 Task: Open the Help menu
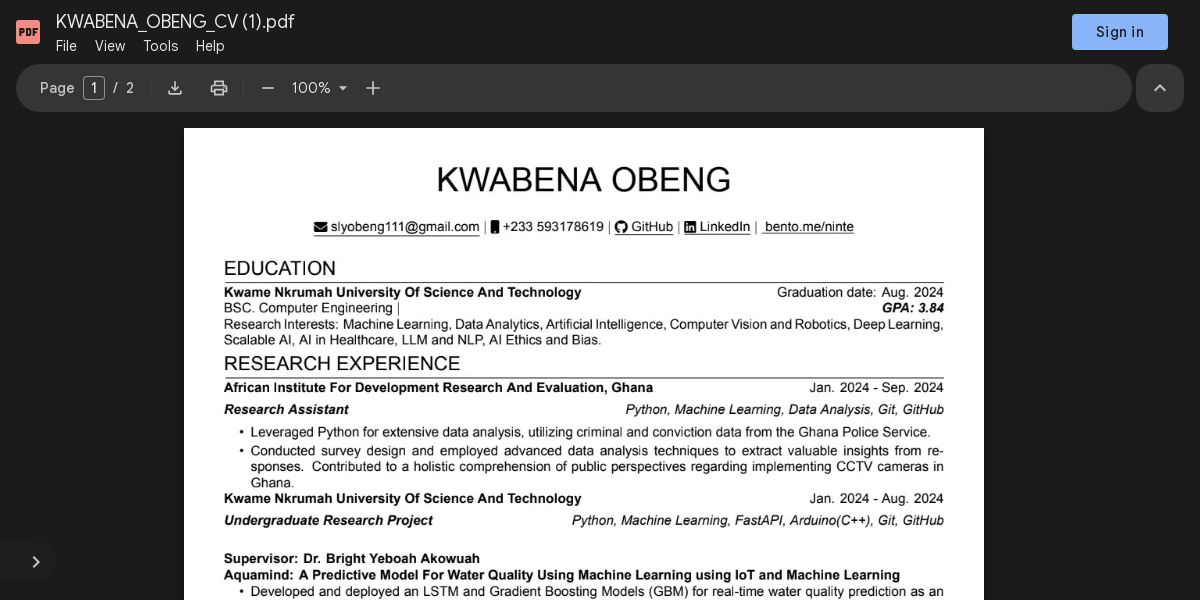[210, 46]
